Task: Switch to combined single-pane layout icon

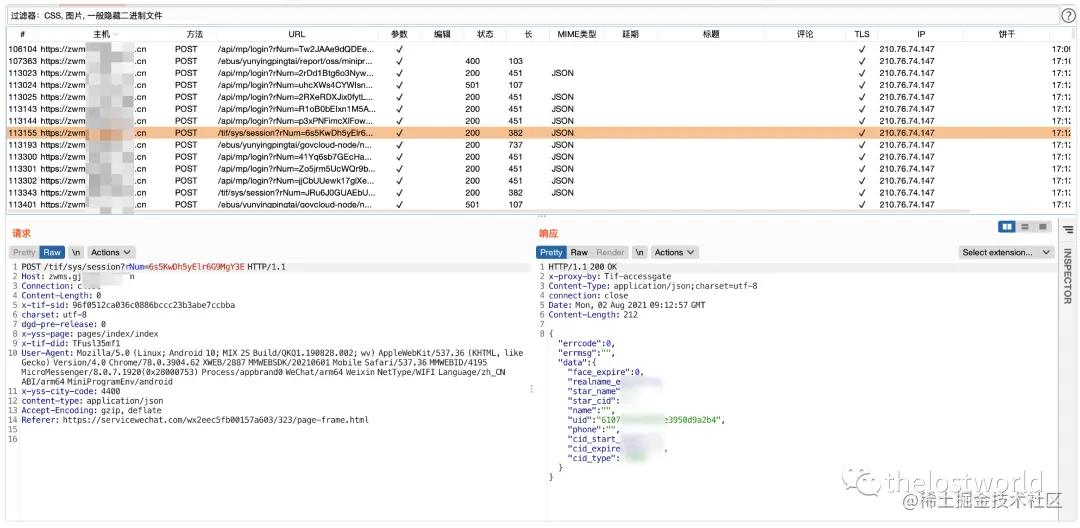Action: click(x=1043, y=226)
